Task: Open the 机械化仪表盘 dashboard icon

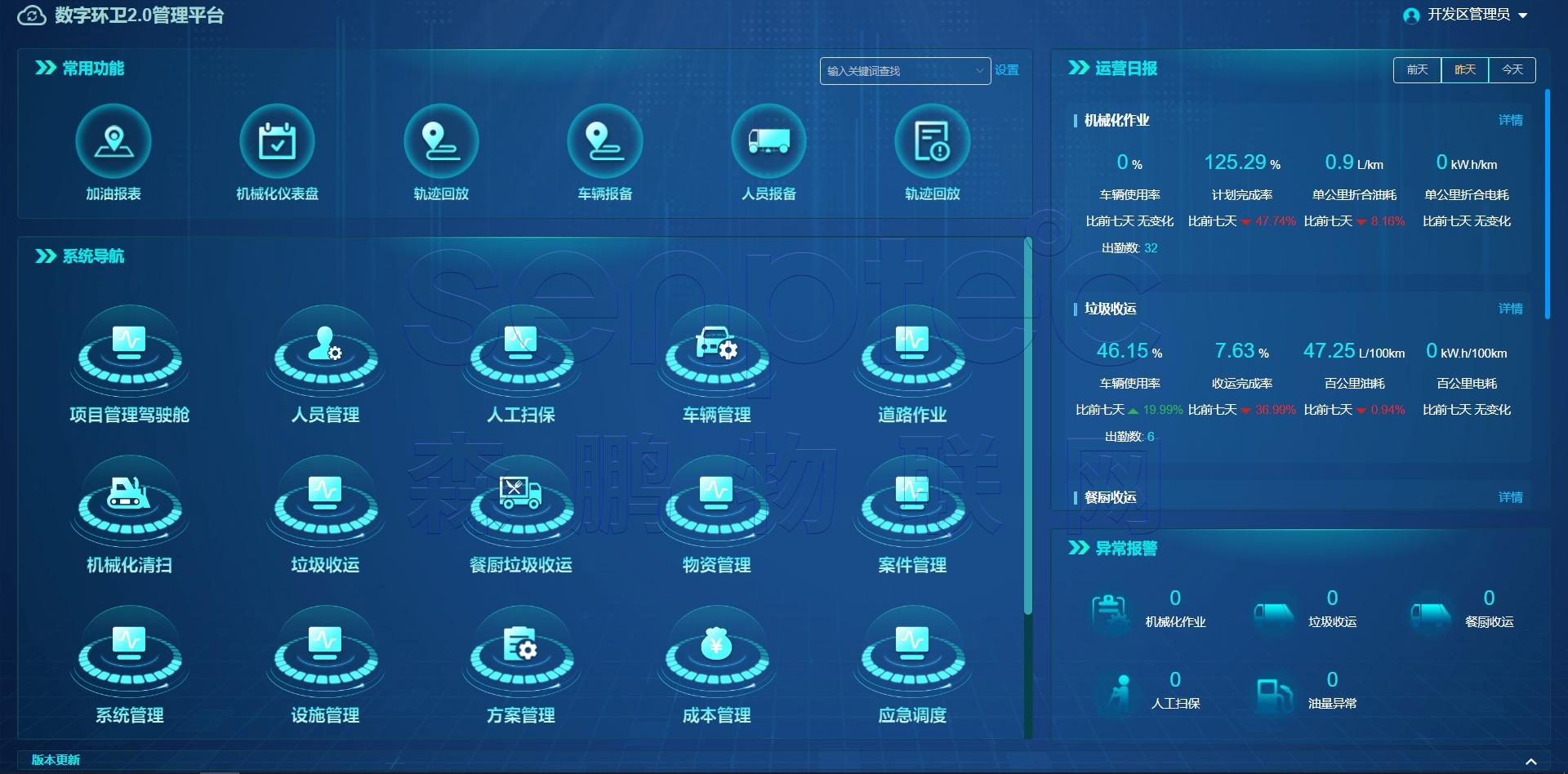Action: [x=277, y=142]
